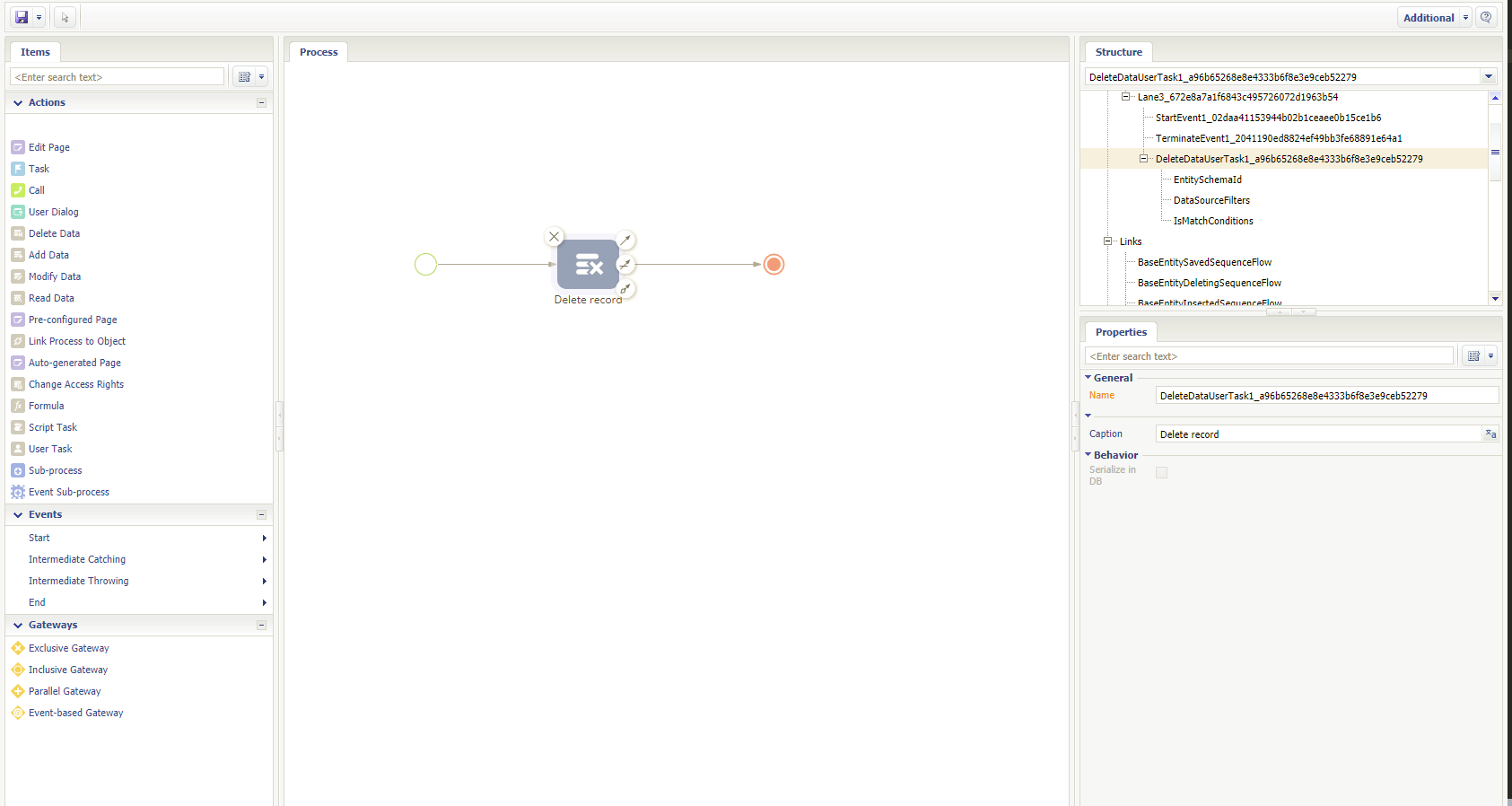Select the Link Process to Object icon
This screenshot has height=806, width=1512.
pyautogui.click(x=18, y=341)
